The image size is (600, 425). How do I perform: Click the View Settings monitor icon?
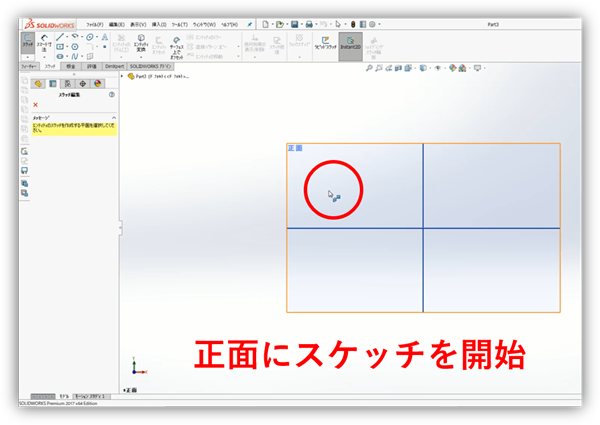click(x=477, y=68)
